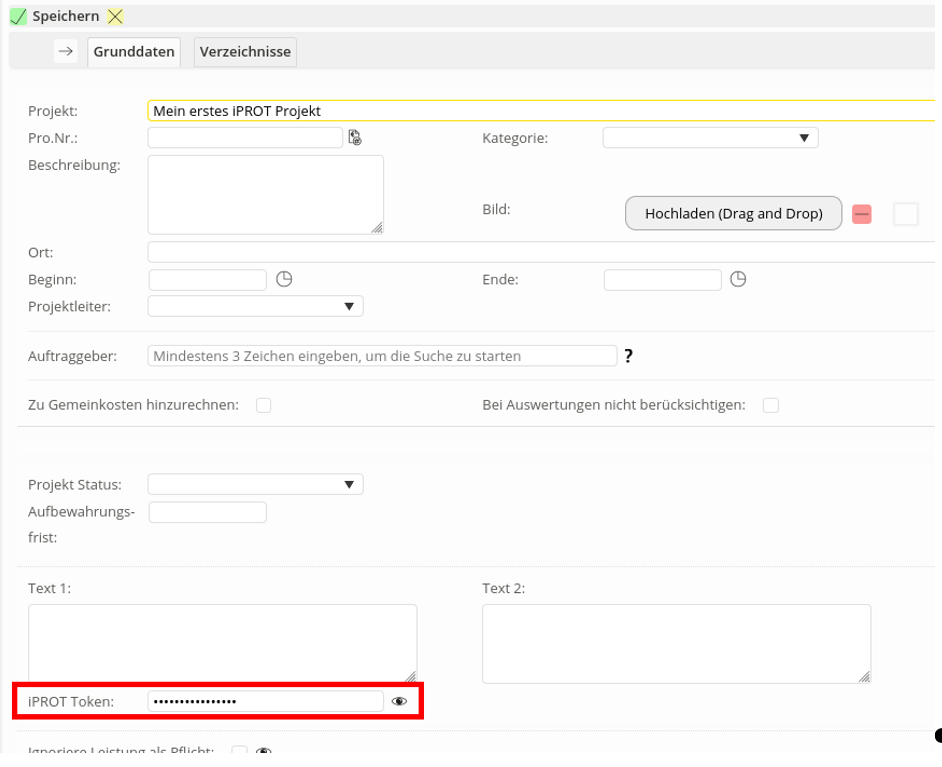The image size is (942, 767).
Task: Open the Projekt Status dropdown
Action: tap(255, 485)
